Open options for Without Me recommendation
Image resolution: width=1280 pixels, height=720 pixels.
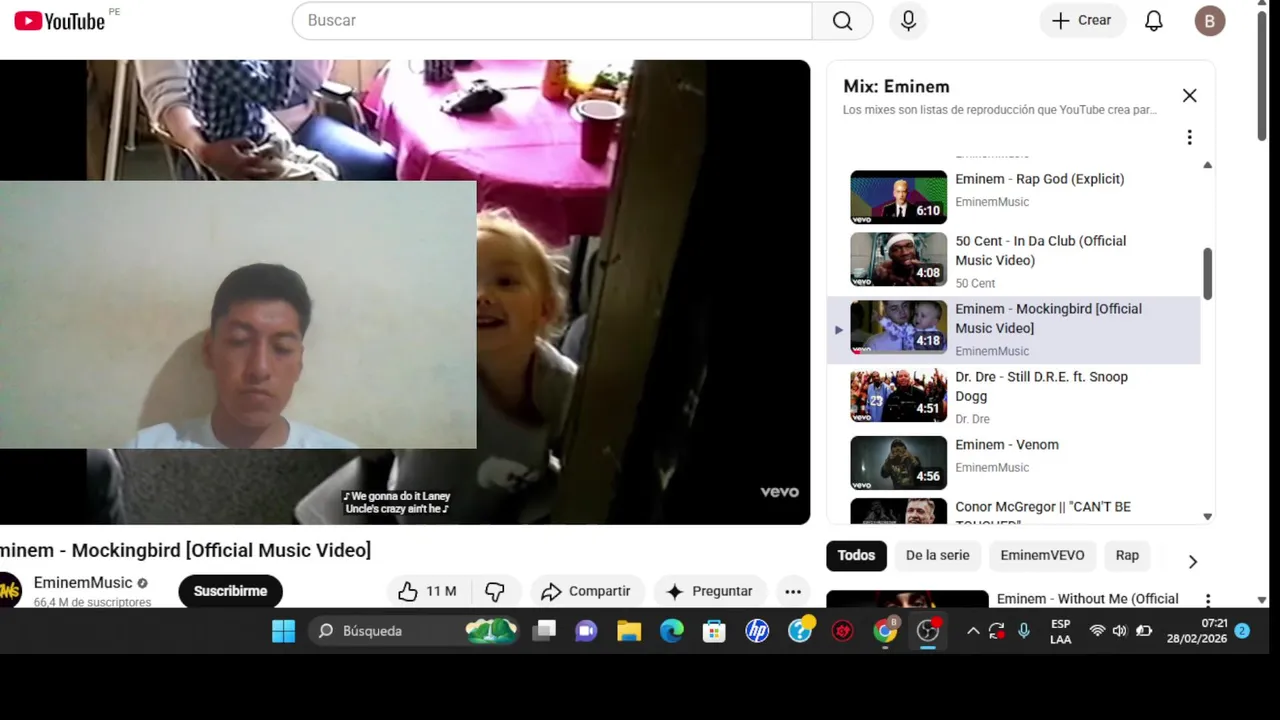click(x=1208, y=600)
